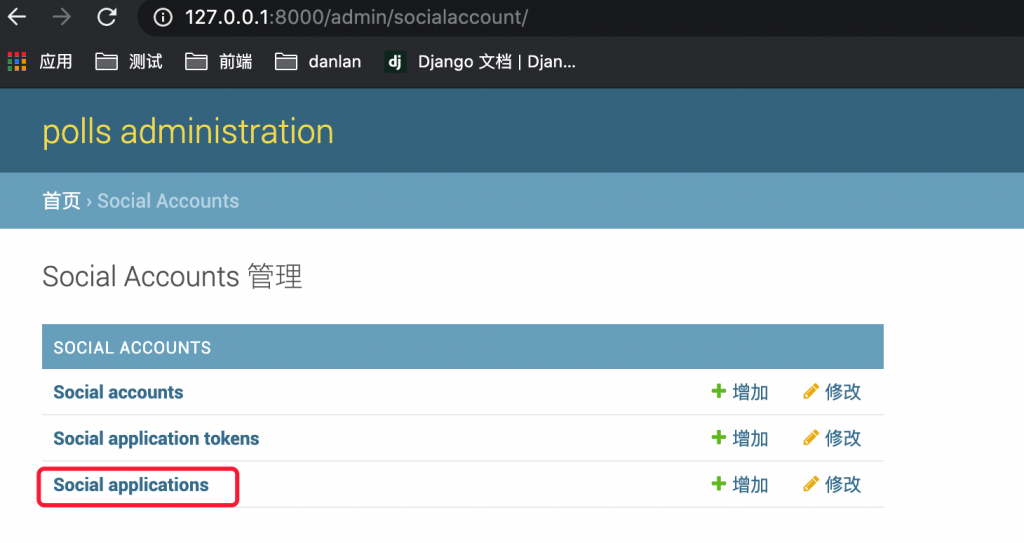Click the pencil icon for Social applications
The height and width of the screenshot is (543, 1024).
[x=811, y=484]
